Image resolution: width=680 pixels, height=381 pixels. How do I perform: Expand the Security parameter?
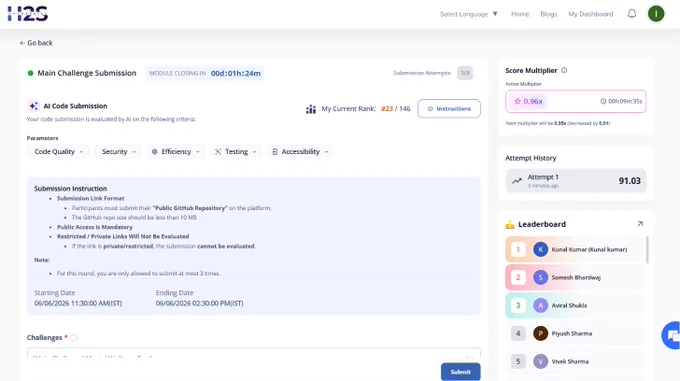click(118, 152)
